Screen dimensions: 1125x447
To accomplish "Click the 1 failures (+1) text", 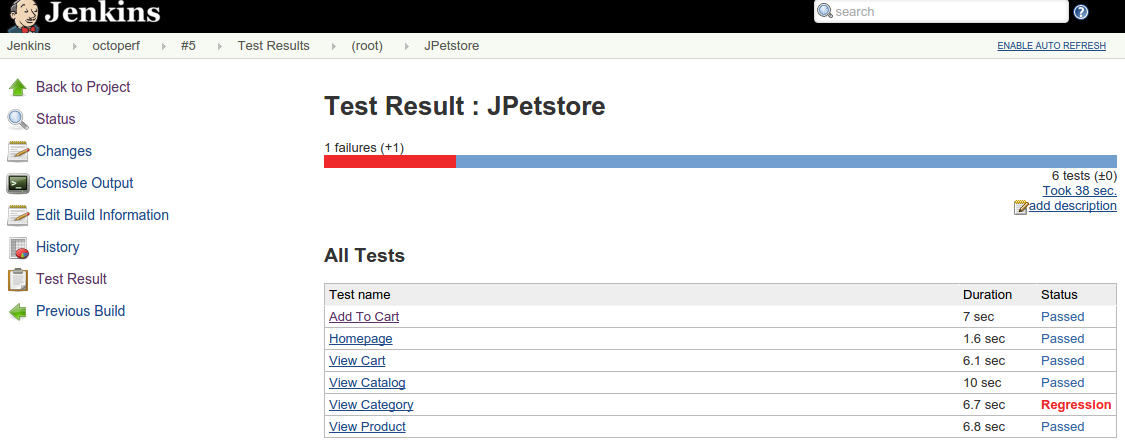I will [x=364, y=148].
